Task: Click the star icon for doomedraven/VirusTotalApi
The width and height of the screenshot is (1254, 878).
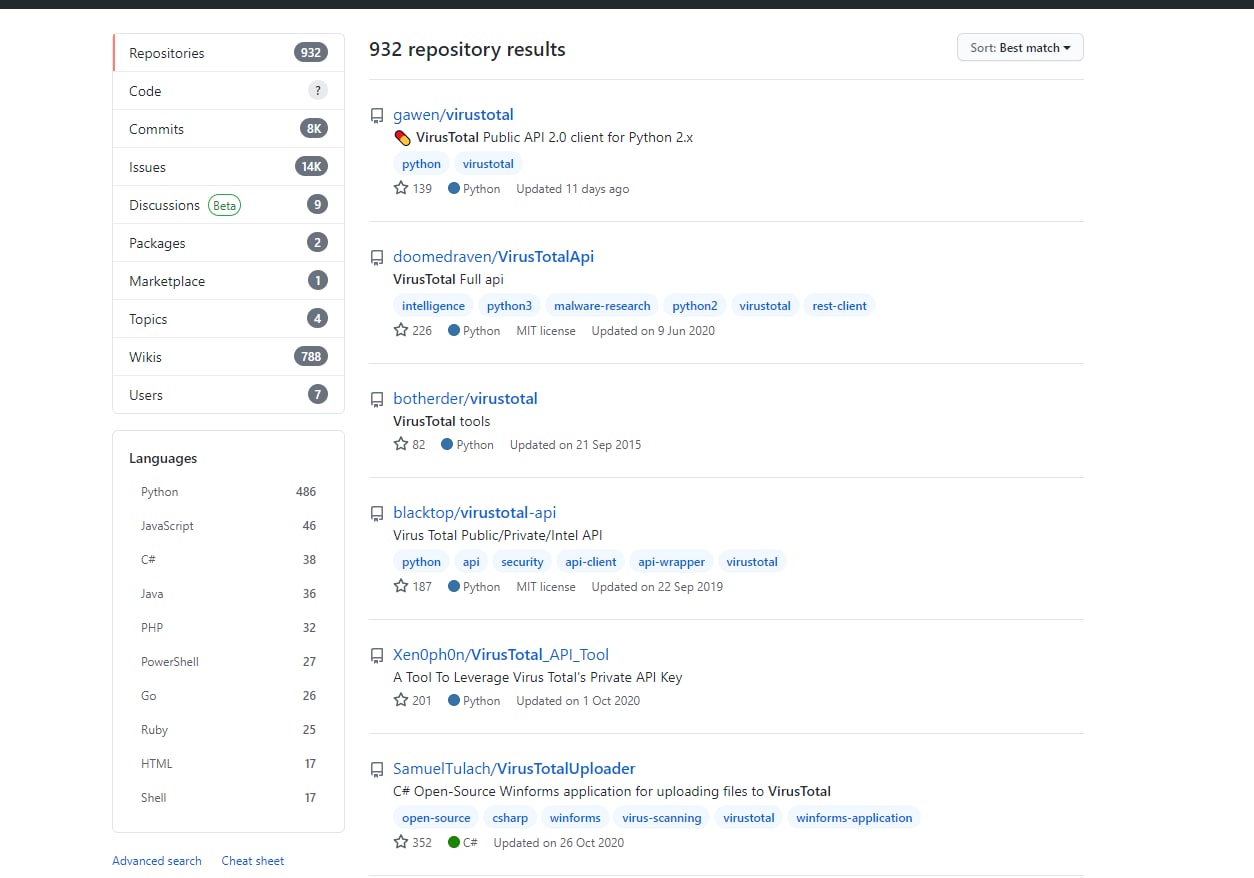Action: pyautogui.click(x=401, y=330)
